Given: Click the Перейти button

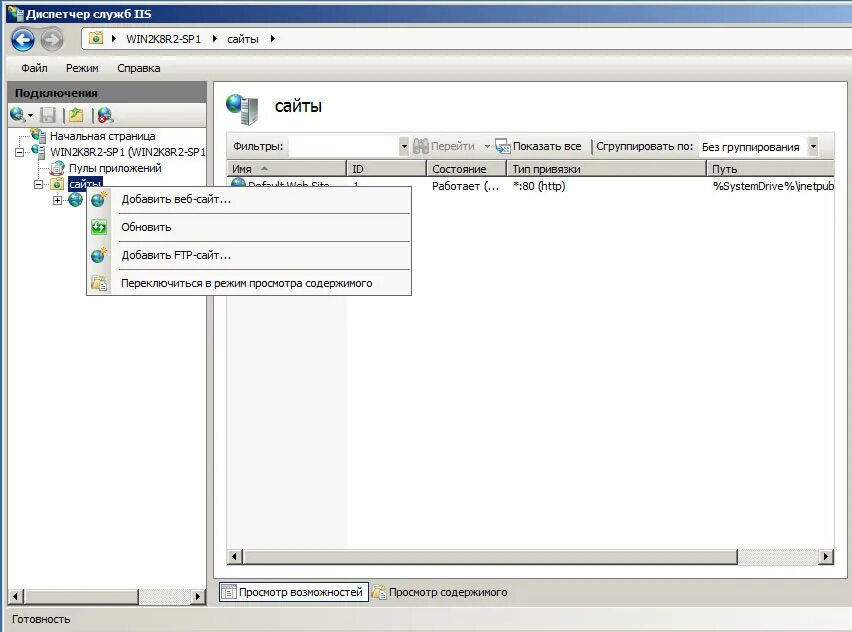Looking at the screenshot, I should [444, 146].
